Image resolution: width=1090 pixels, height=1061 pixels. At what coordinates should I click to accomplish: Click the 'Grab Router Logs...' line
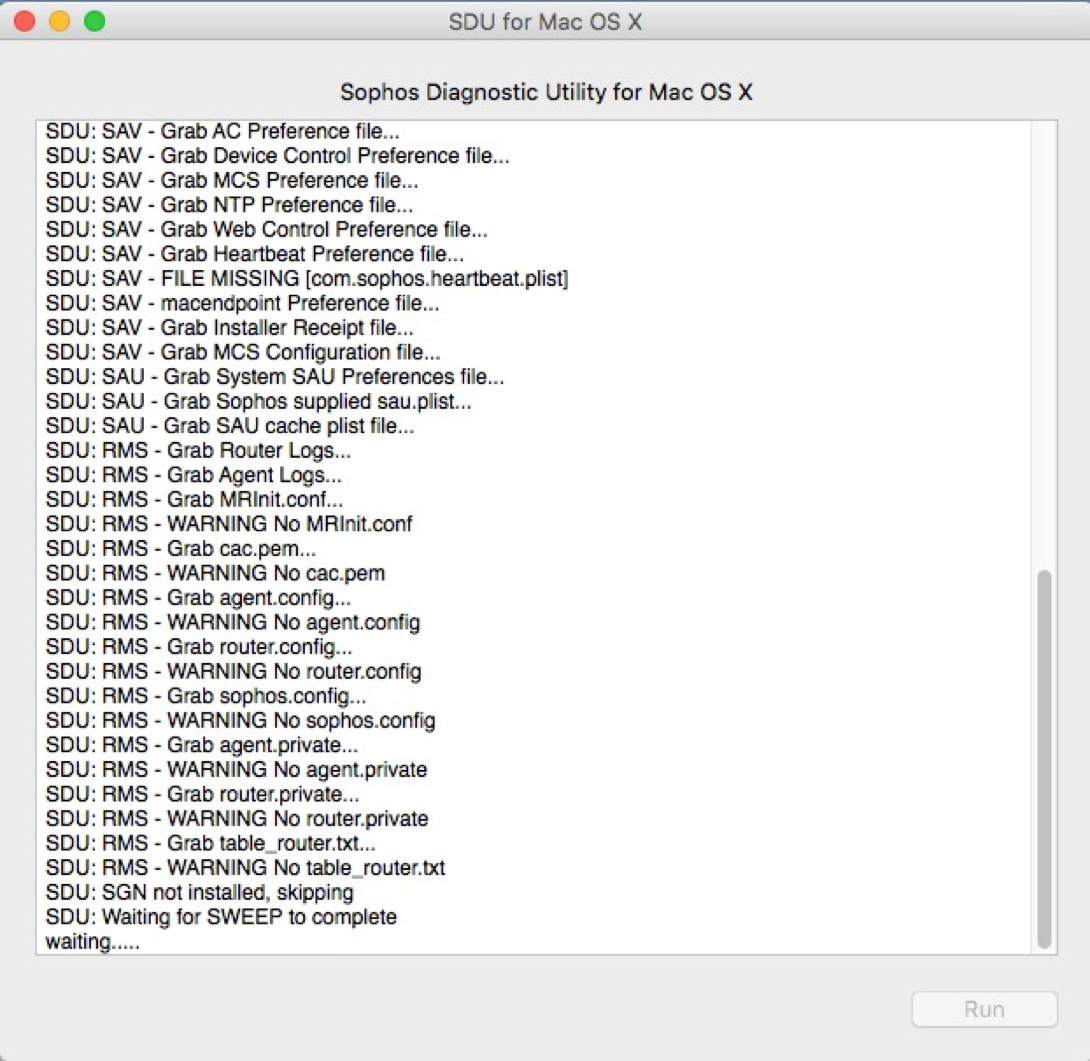(198, 450)
